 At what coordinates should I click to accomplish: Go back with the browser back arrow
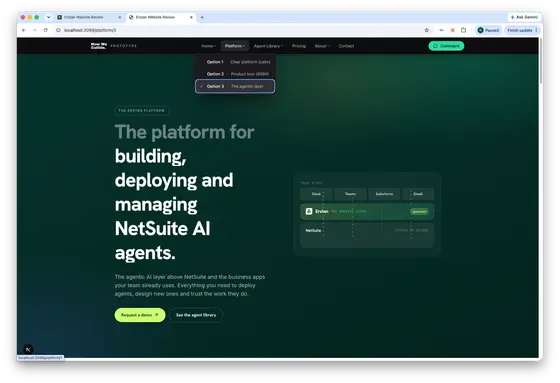(x=24, y=30)
